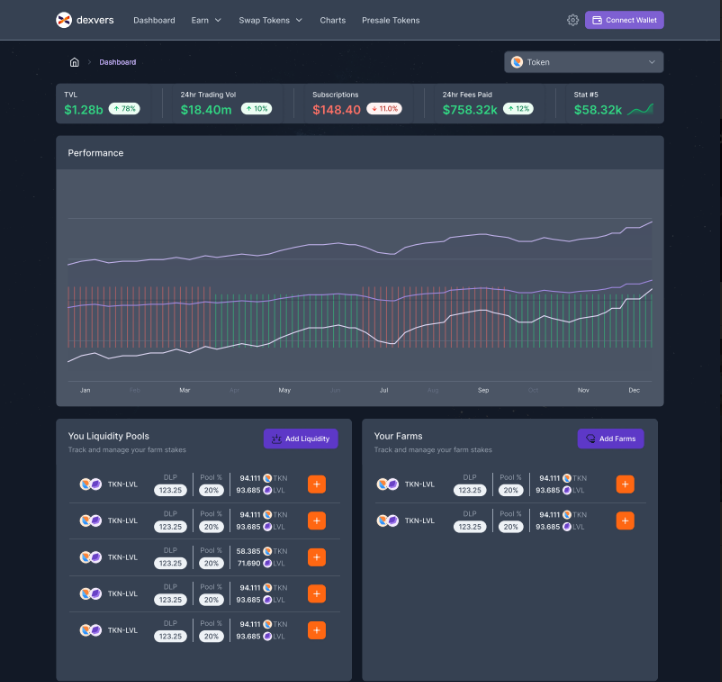Screen dimensions: 722x682
Task: Open the Token selector dropdown
Action: pos(584,62)
